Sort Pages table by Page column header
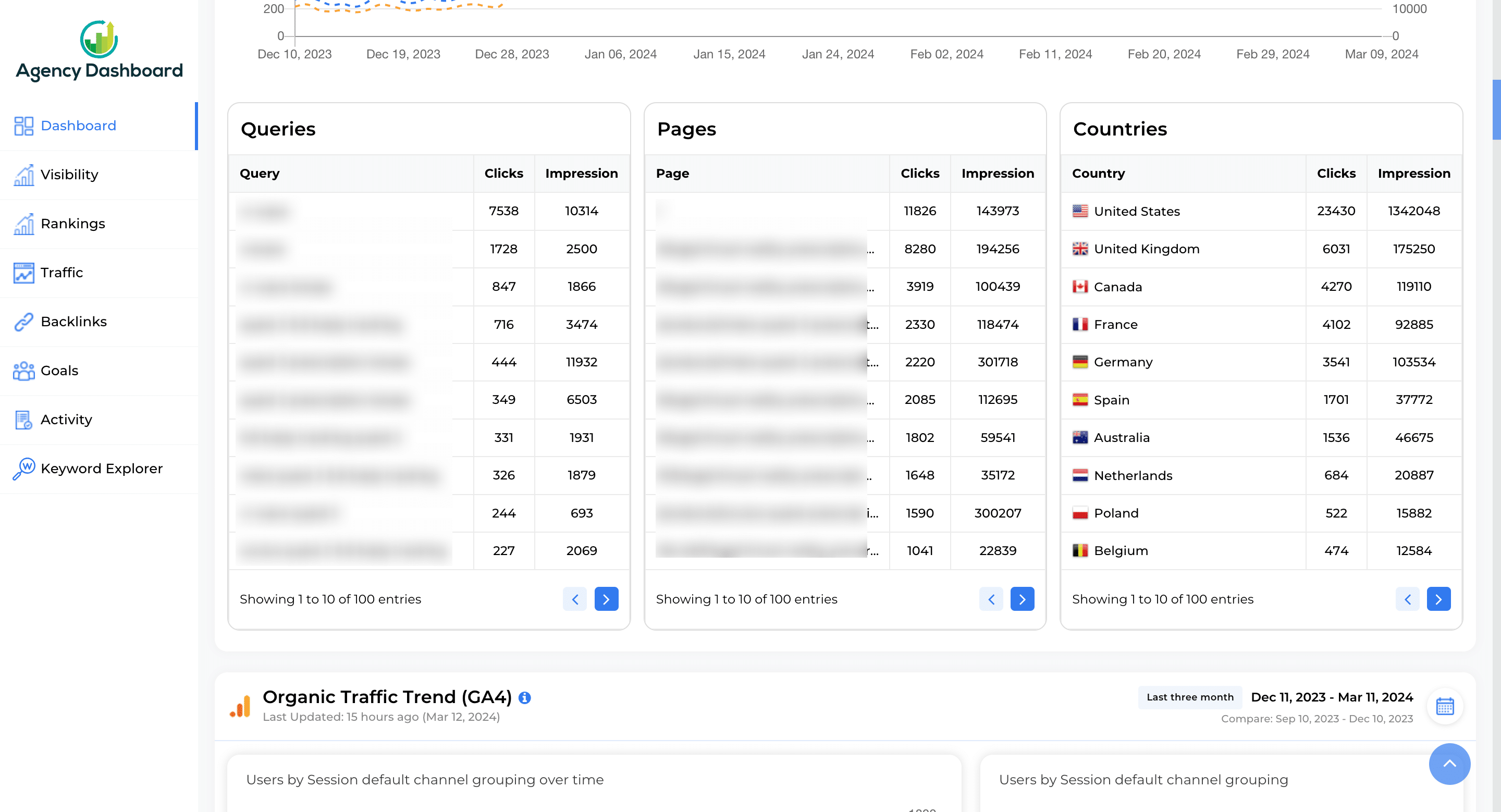The image size is (1501, 812). [x=767, y=174]
